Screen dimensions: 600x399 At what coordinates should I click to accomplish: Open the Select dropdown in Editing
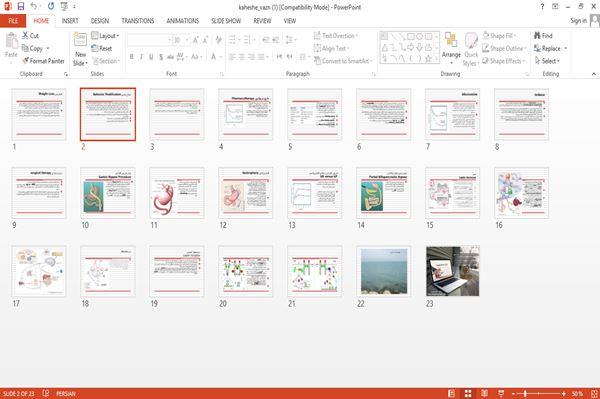pyautogui.click(x=547, y=61)
